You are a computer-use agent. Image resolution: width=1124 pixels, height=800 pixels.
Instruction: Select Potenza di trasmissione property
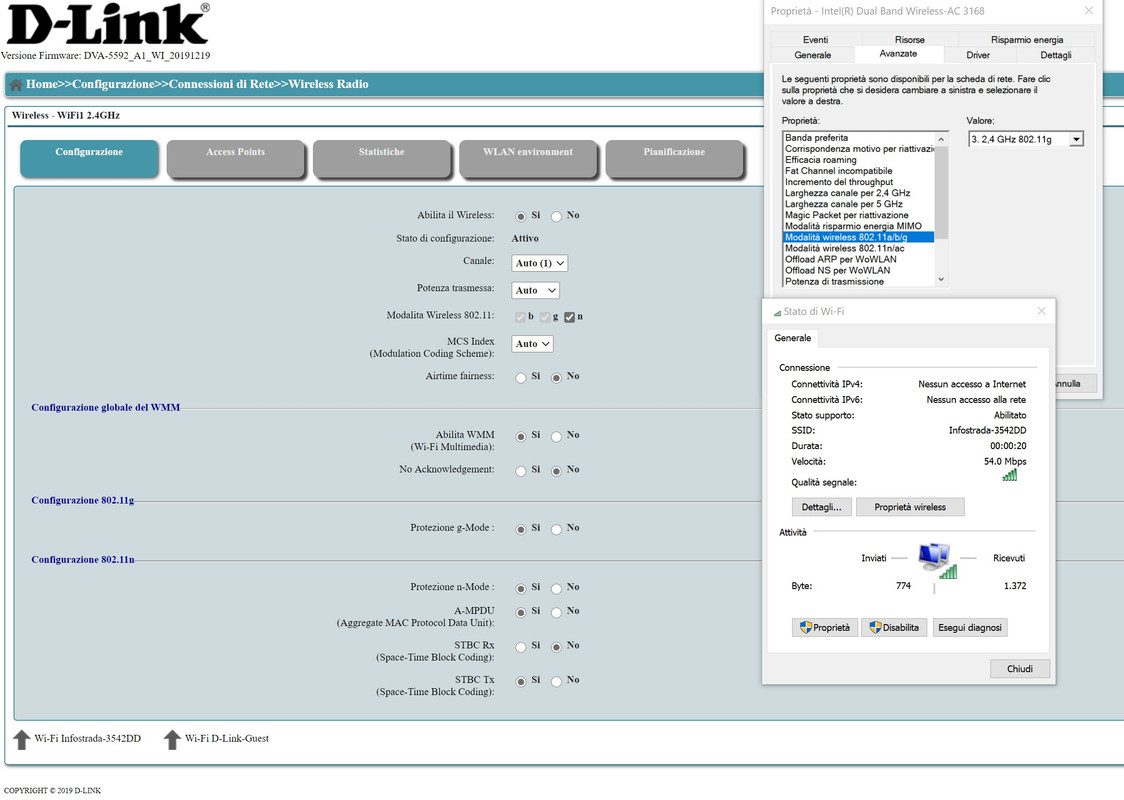coord(859,282)
